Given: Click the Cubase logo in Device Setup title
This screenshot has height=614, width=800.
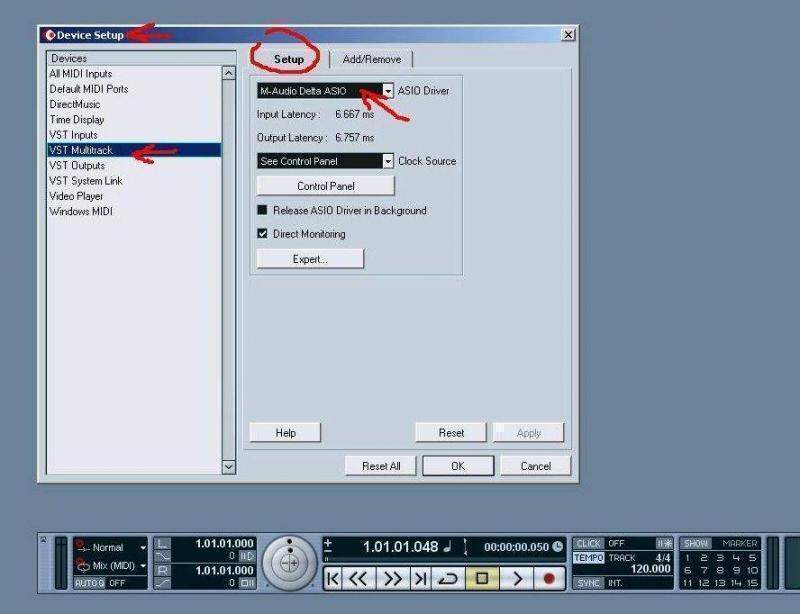Looking at the screenshot, I should click(x=49, y=35).
